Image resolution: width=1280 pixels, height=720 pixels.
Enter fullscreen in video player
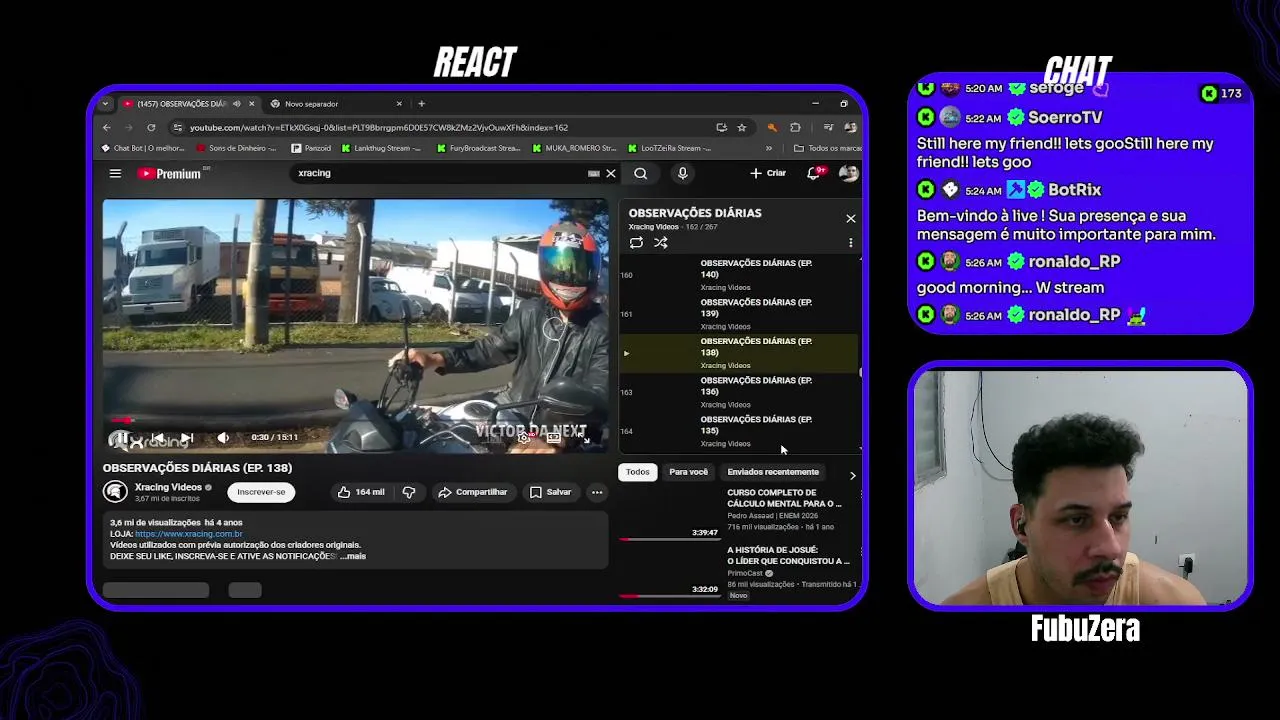(585, 437)
